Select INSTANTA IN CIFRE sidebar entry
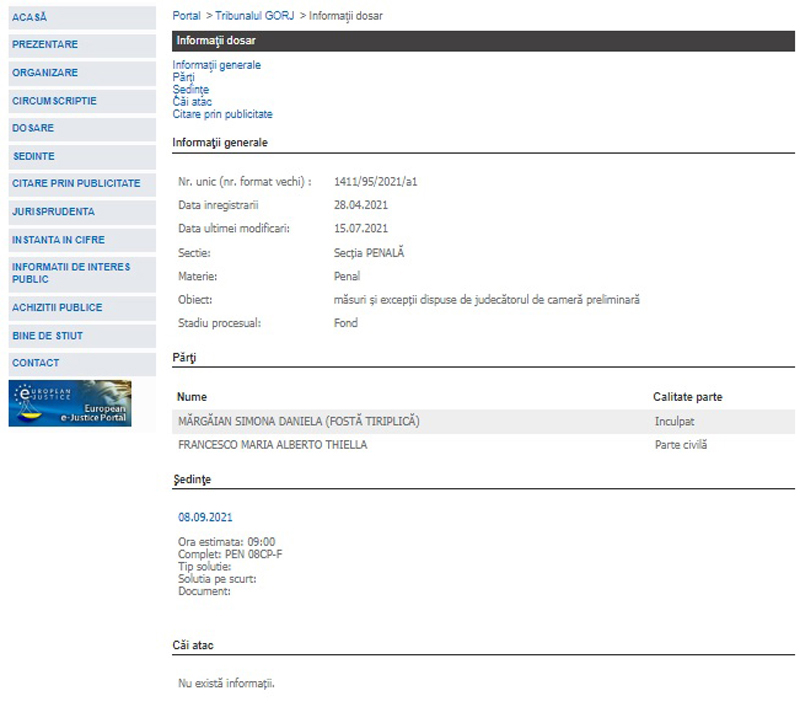Screen dimensions: 800x707 click(58, 240)
